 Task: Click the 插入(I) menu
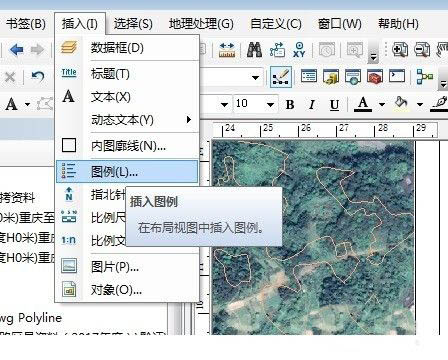click(x=80, y=24)
